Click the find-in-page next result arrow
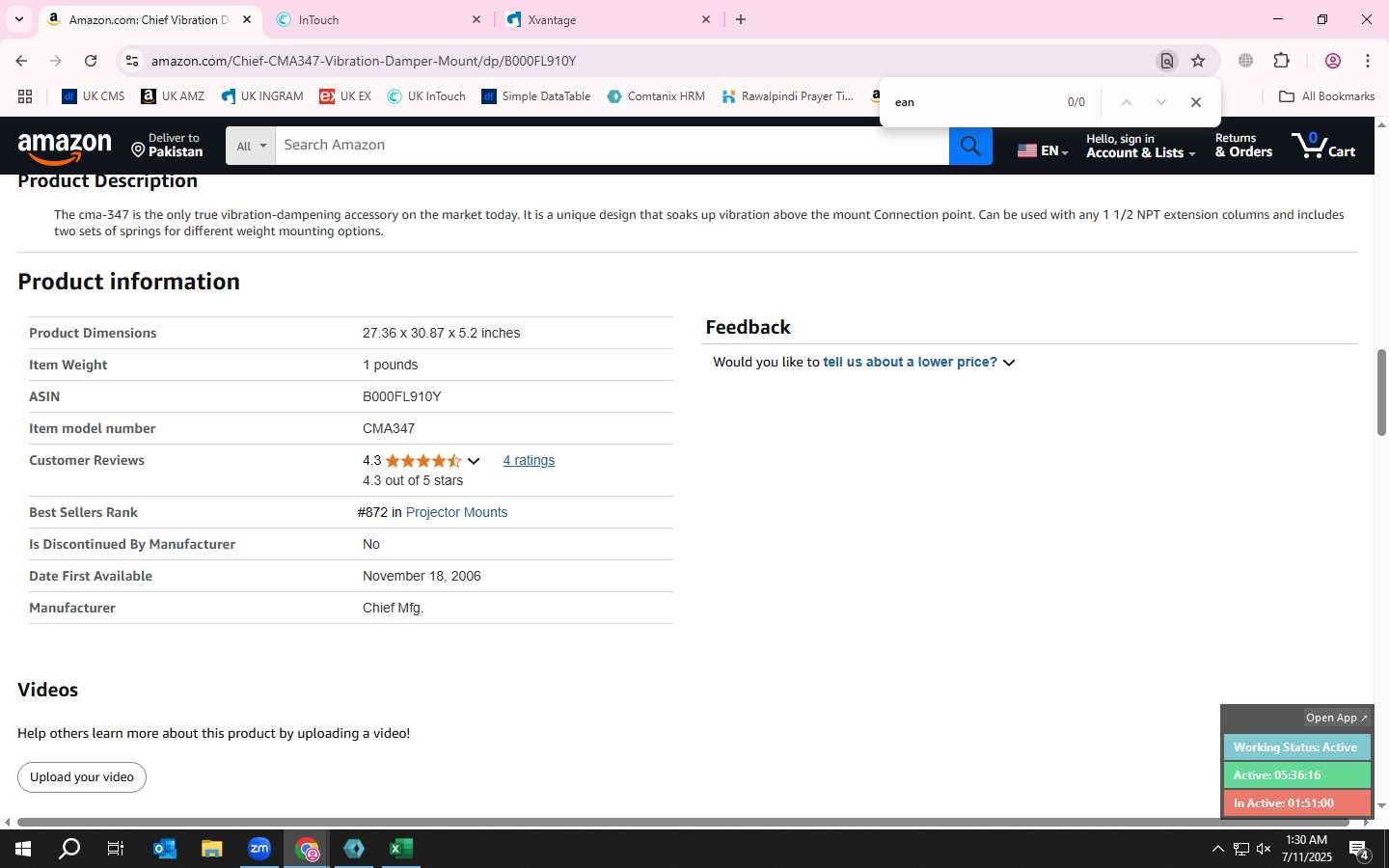The height and width of the screenshot is (868, 1389). tap(1161, 102)
